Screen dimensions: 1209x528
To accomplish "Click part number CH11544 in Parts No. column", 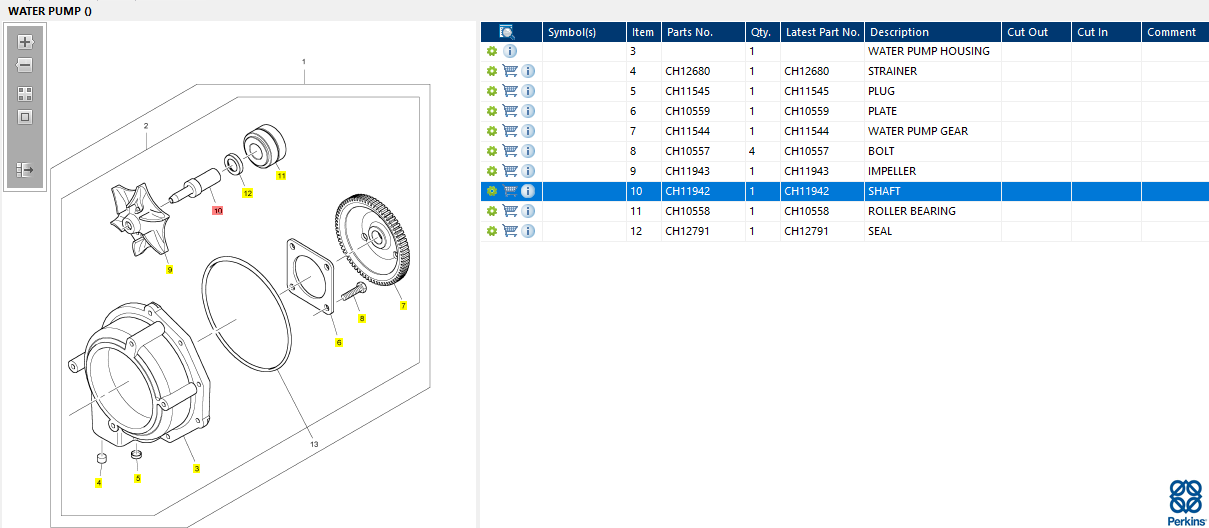I will tap(688, 131).
